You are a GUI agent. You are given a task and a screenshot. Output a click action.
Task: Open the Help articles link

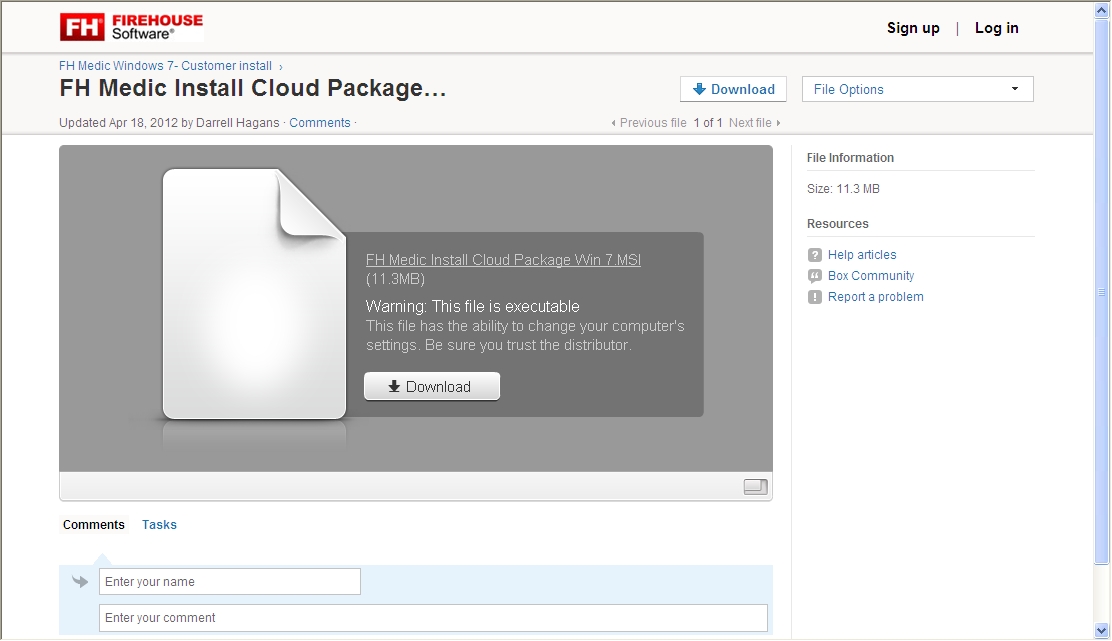tap(862, 255)
